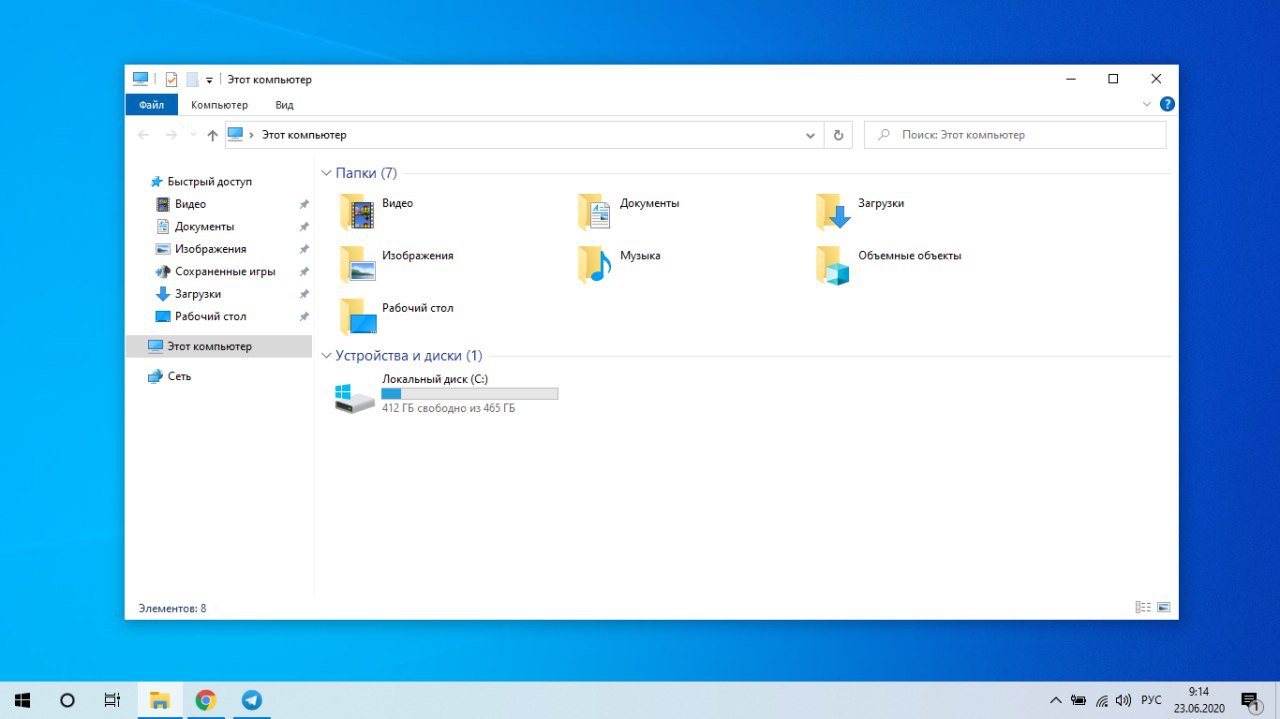Select Сеть in the navigation pane
1280x719 pixels.
click(179, 376)
